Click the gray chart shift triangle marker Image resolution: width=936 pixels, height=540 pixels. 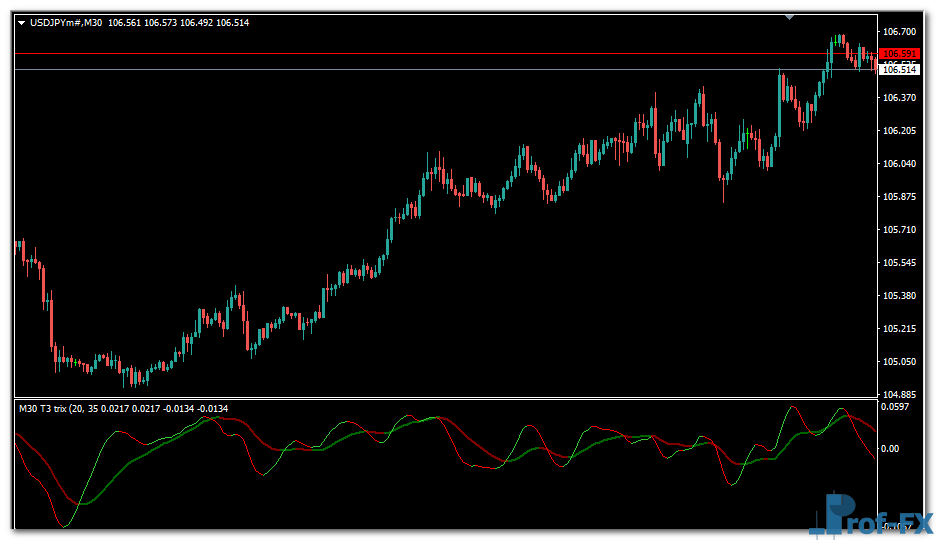pos(791,17)
